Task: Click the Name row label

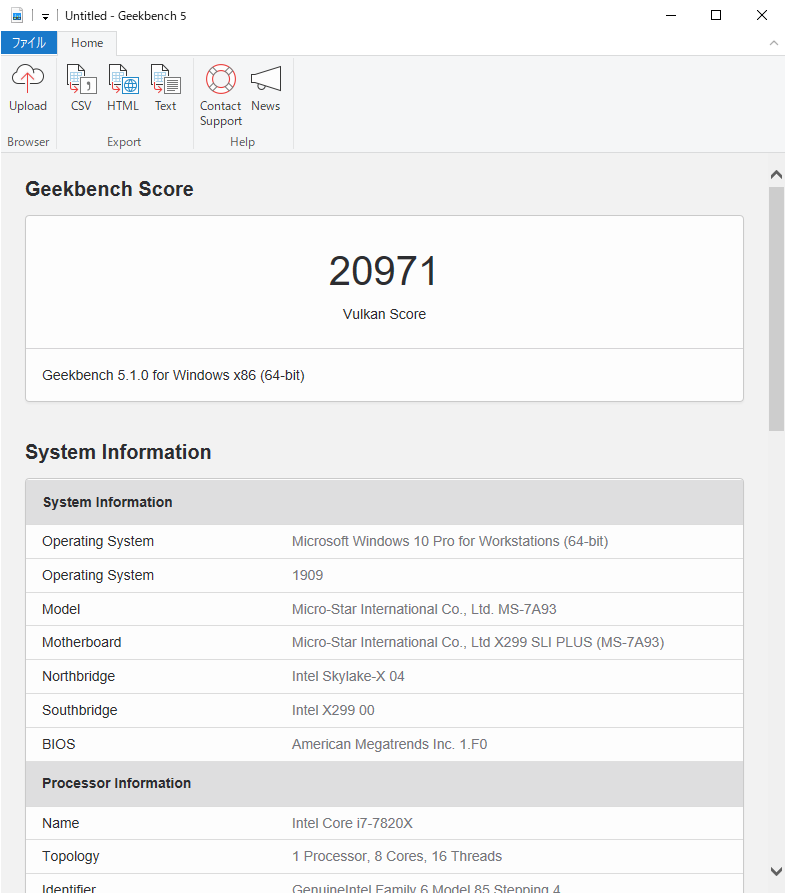Action: point(60,823)
